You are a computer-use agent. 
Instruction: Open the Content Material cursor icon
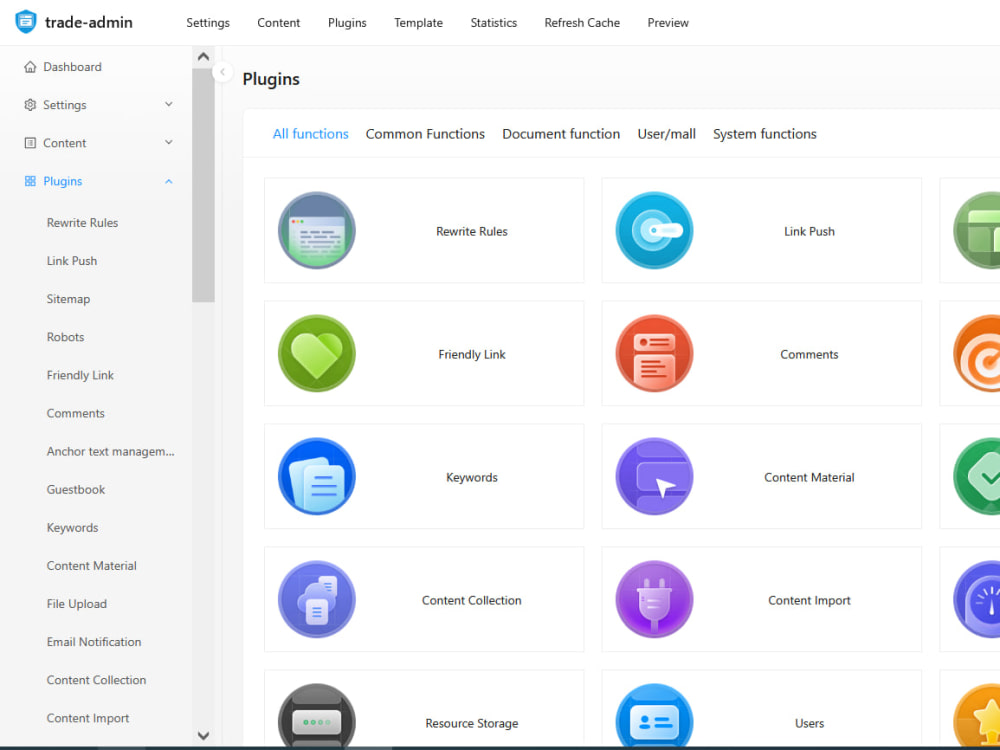point(654,477)
